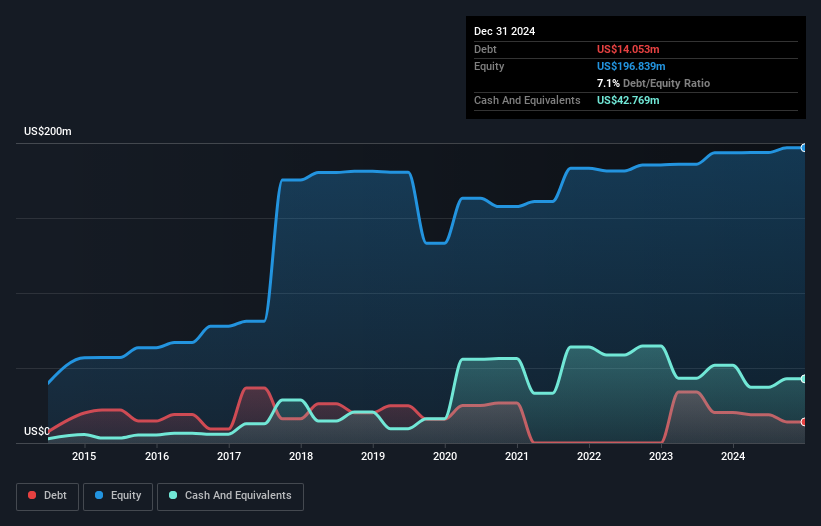Click the 2021 x-axis label
821x526 pixels.
coord(517,456)
